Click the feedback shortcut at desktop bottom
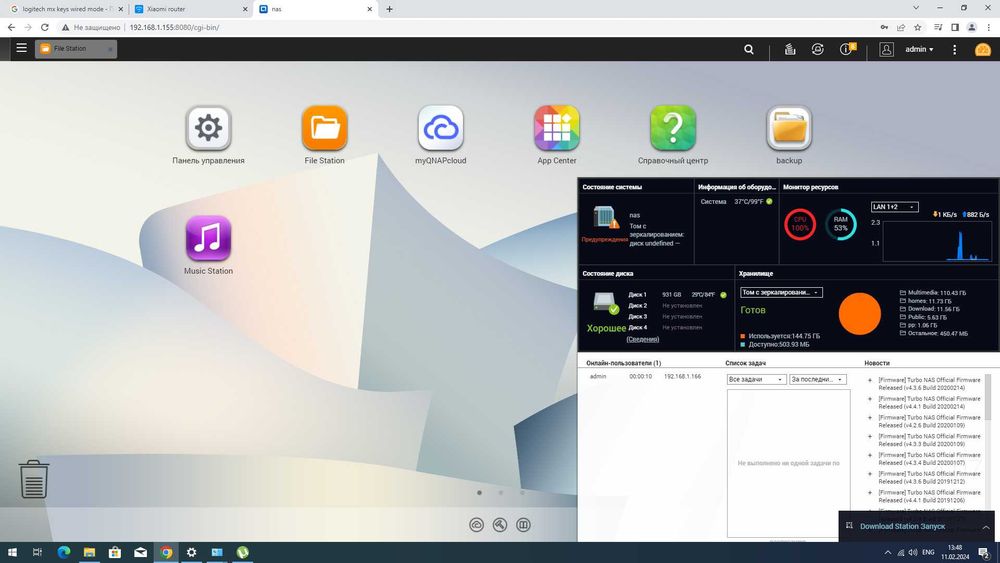This screenshot has height=563, width=1000. 524,525
